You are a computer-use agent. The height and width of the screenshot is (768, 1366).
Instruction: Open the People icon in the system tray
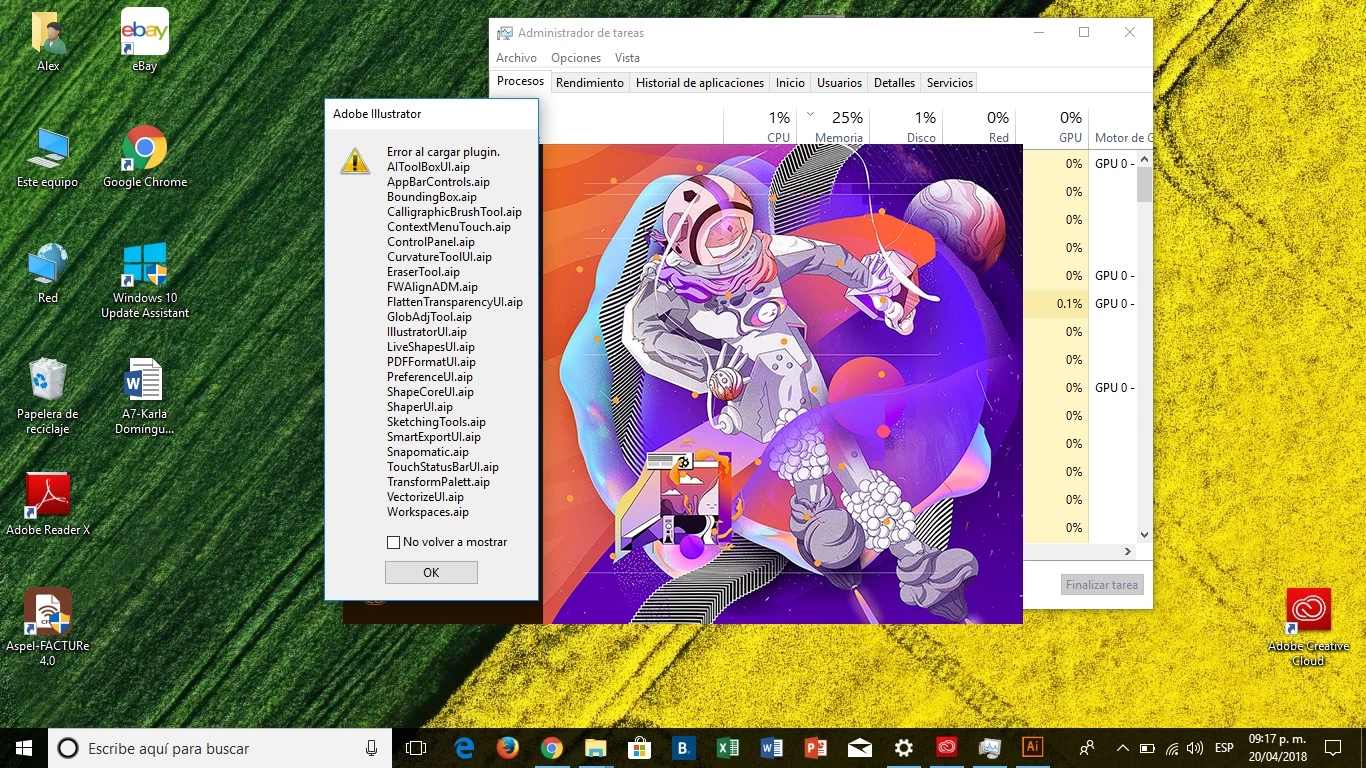click(1087, 748)
